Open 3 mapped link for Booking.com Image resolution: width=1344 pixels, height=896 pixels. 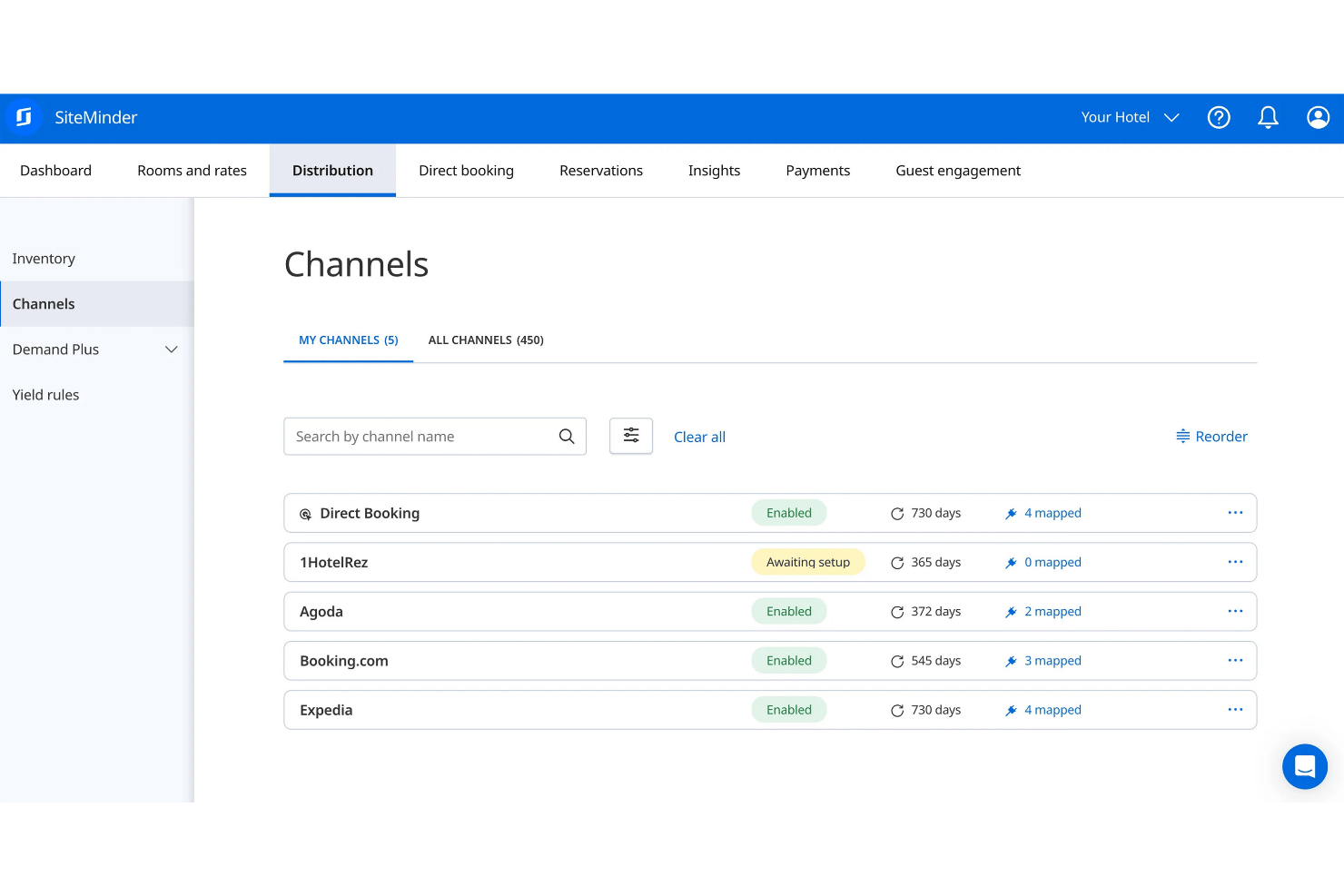tap(1052, 661)
